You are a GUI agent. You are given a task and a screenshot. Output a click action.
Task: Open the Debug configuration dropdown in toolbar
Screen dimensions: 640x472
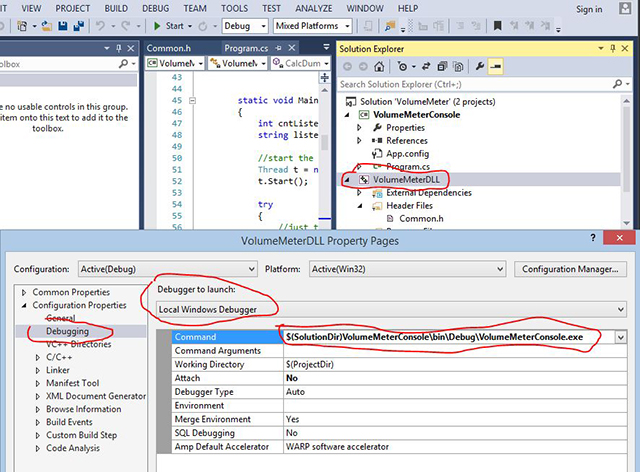pyautogui.click(x=245, y=26)
